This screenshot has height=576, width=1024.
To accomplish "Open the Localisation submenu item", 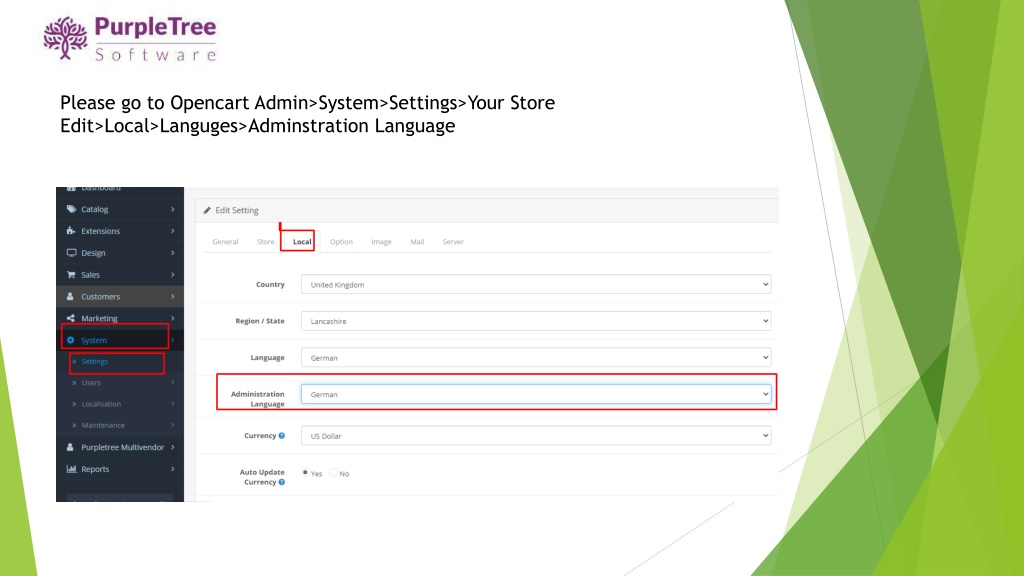I will pos(101,404).
